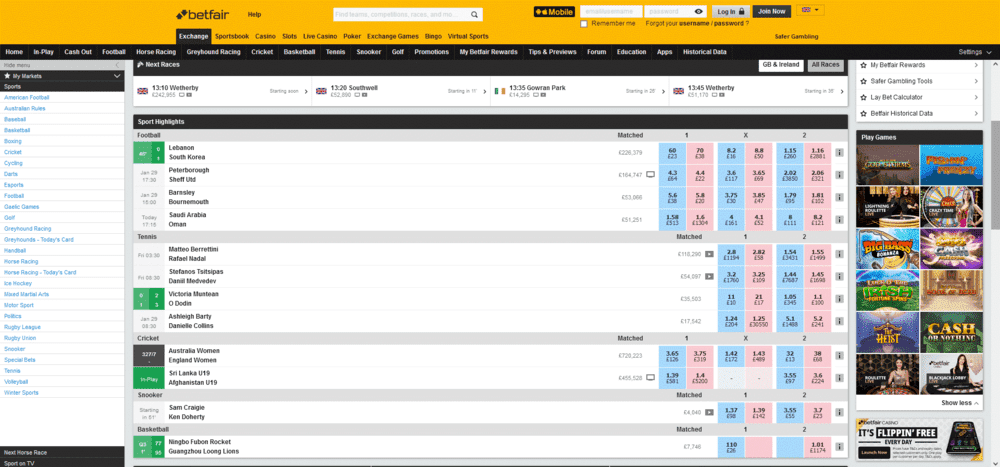Lay Lebanon at 70 pink cell

point(700,152)
